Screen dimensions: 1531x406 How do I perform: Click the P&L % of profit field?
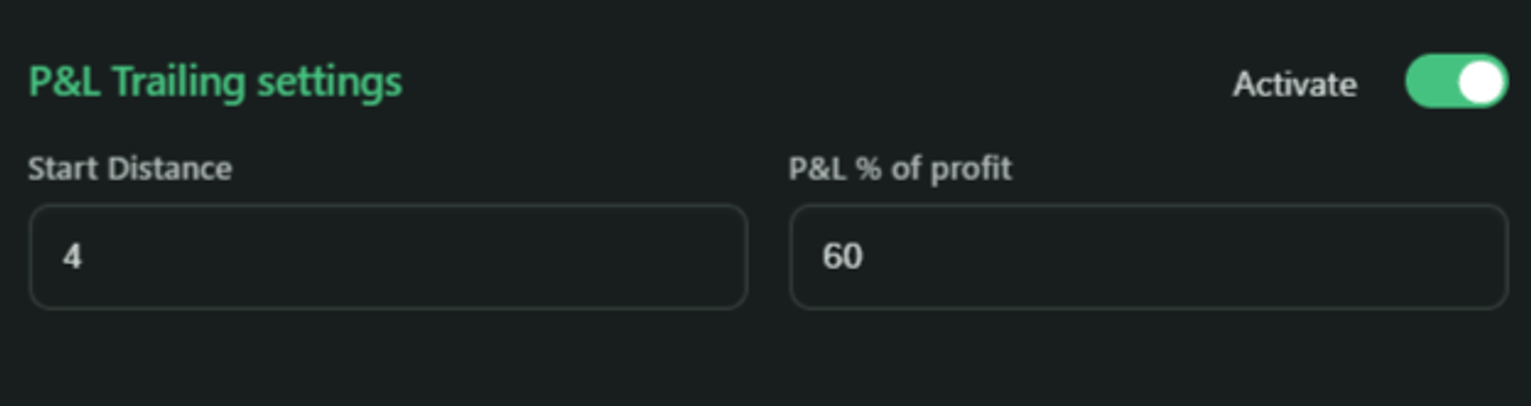[1148, 257]
